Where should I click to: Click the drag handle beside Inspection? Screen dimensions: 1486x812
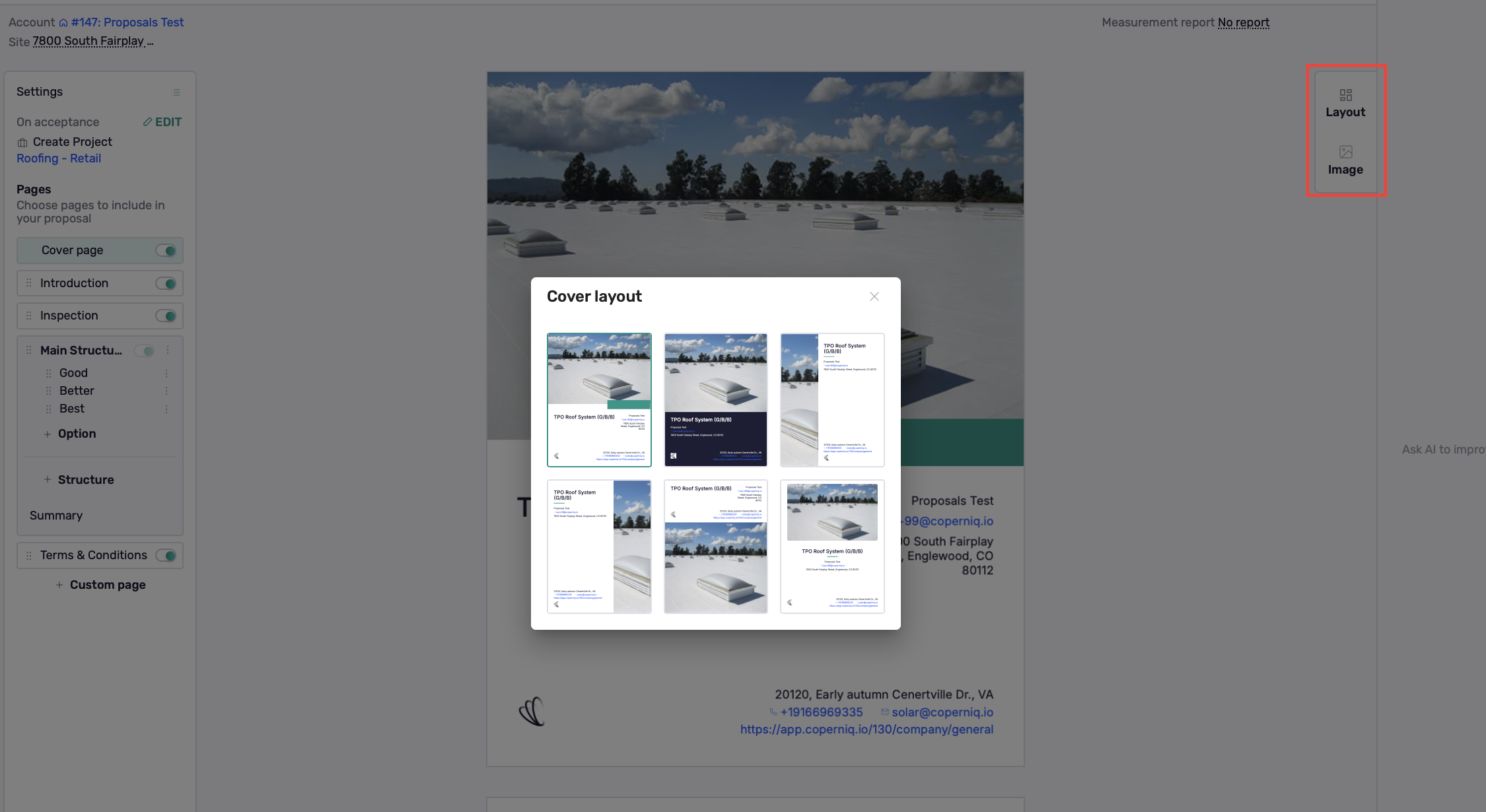(x=28, y=316)
